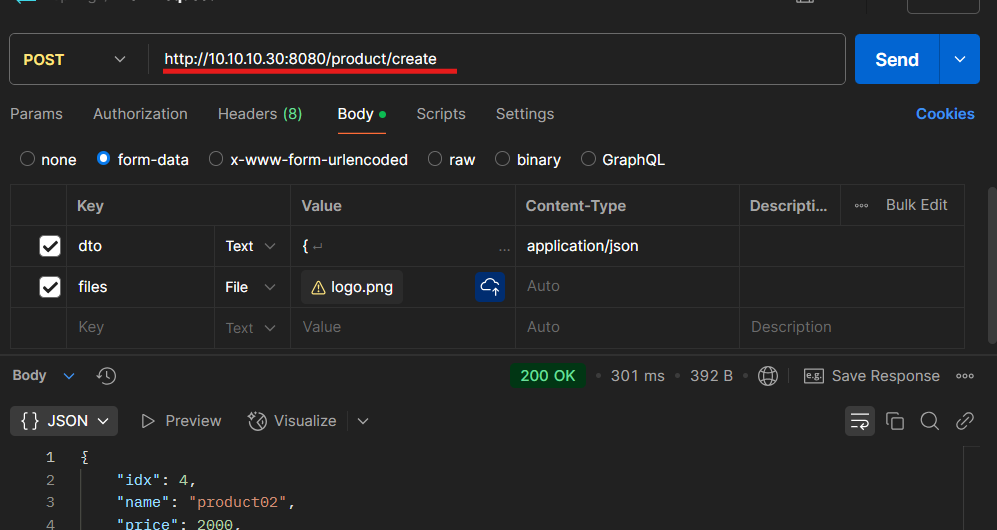The image size is (997, 530).
Task: Switch to the Authorization tab
Action: [x=140, y=114]
